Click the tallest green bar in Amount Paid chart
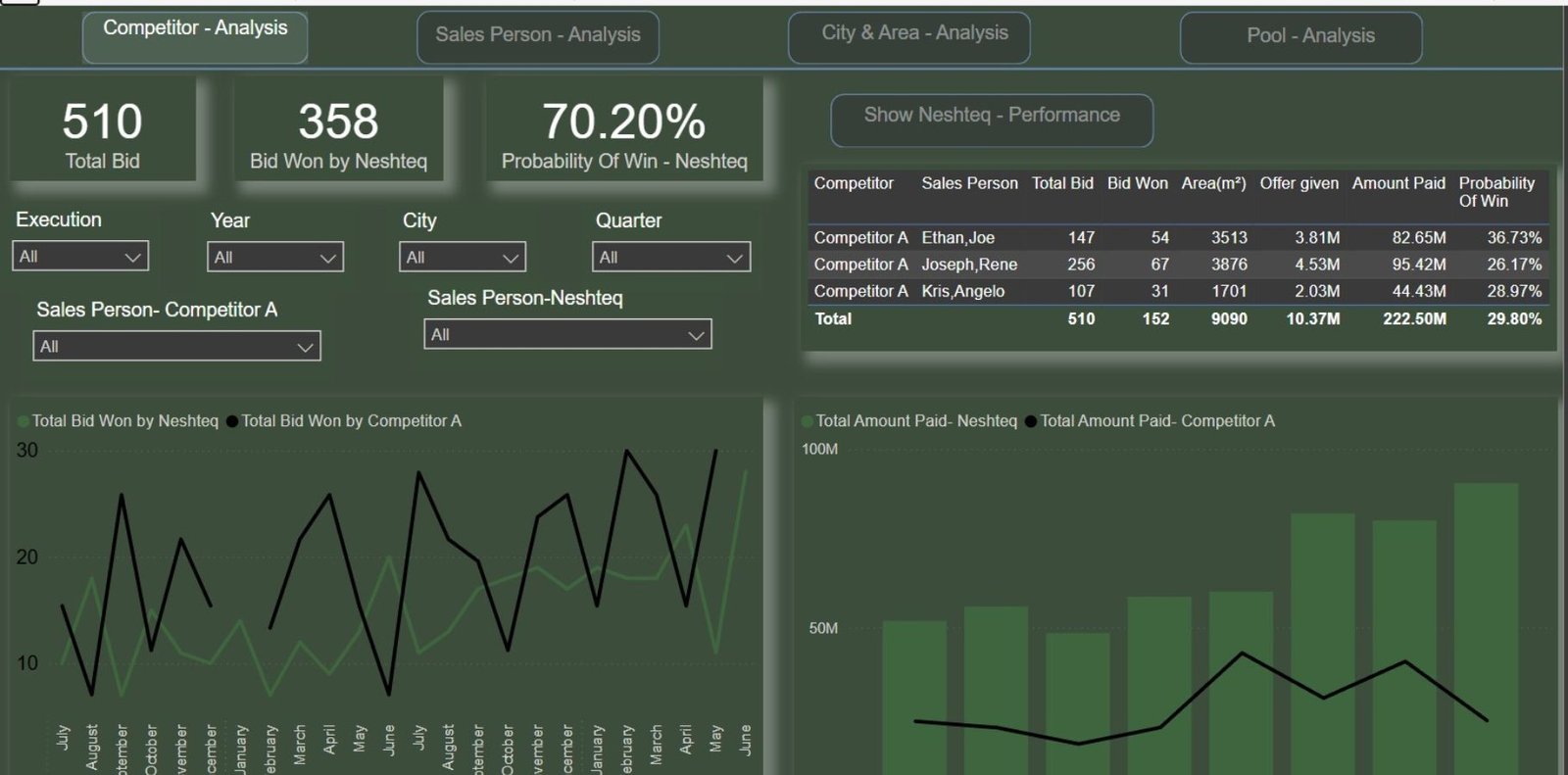 tap(1486, 628)
